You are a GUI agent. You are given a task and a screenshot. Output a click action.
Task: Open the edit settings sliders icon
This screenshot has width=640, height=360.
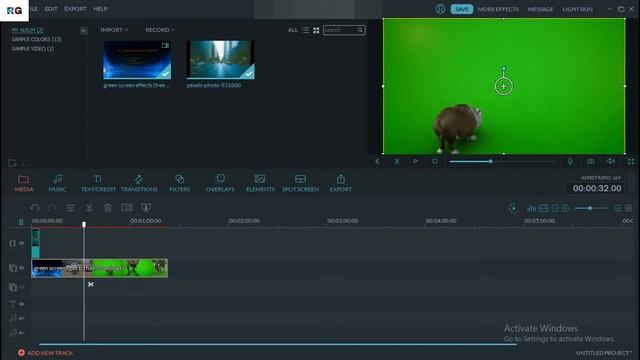(71, 208)
